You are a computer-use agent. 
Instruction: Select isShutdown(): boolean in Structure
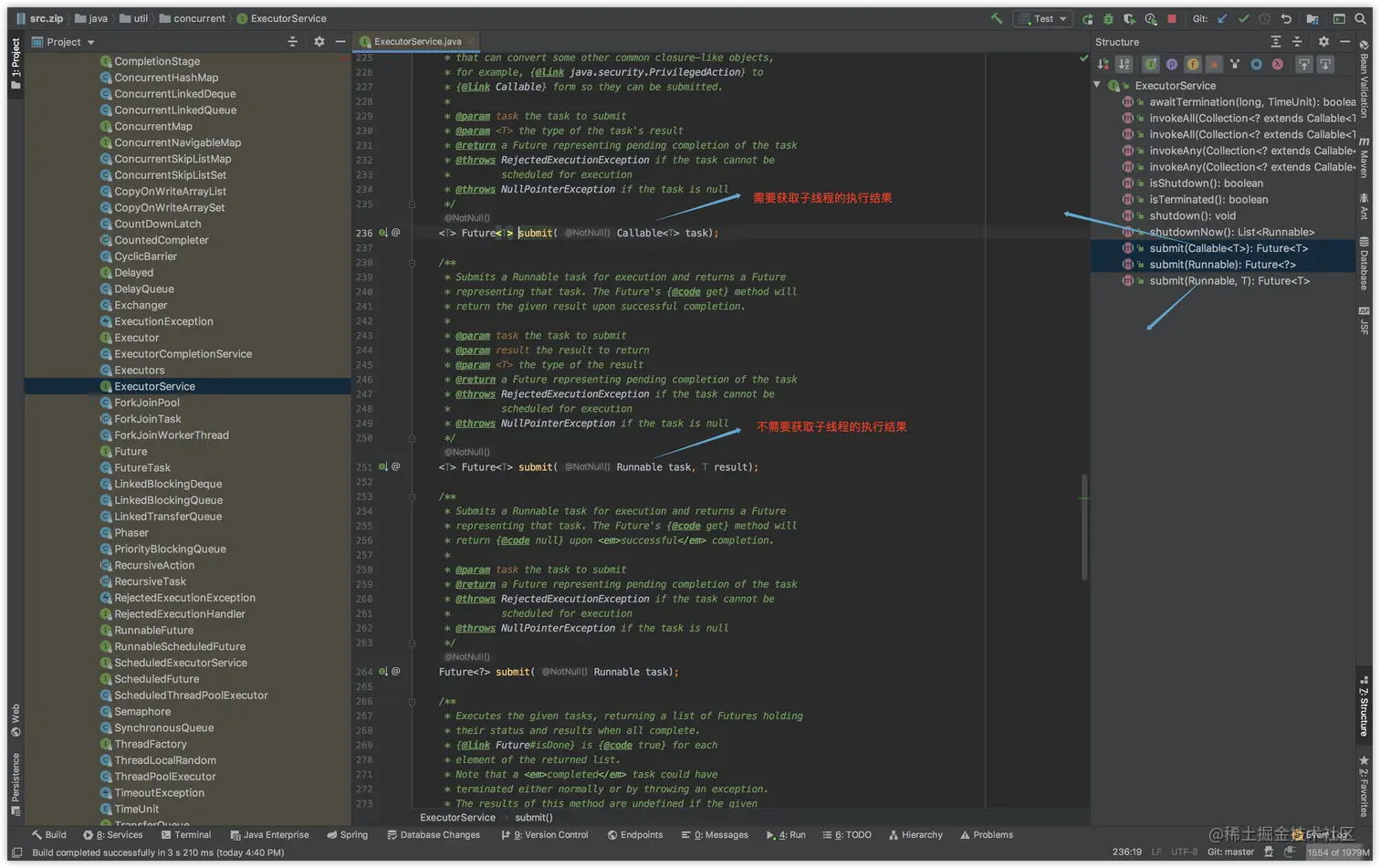(x=1207, y=183)
